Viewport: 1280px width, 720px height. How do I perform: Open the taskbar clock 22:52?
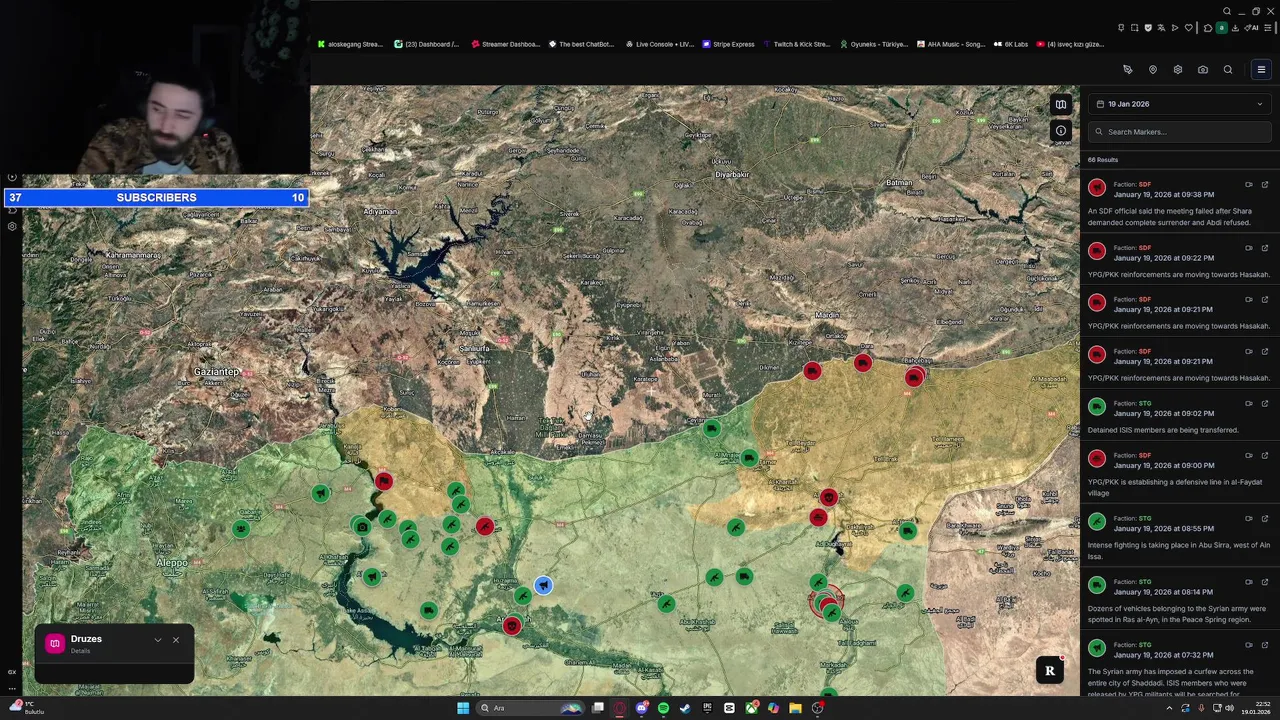pyautogui.click(x=1256, y=708)
